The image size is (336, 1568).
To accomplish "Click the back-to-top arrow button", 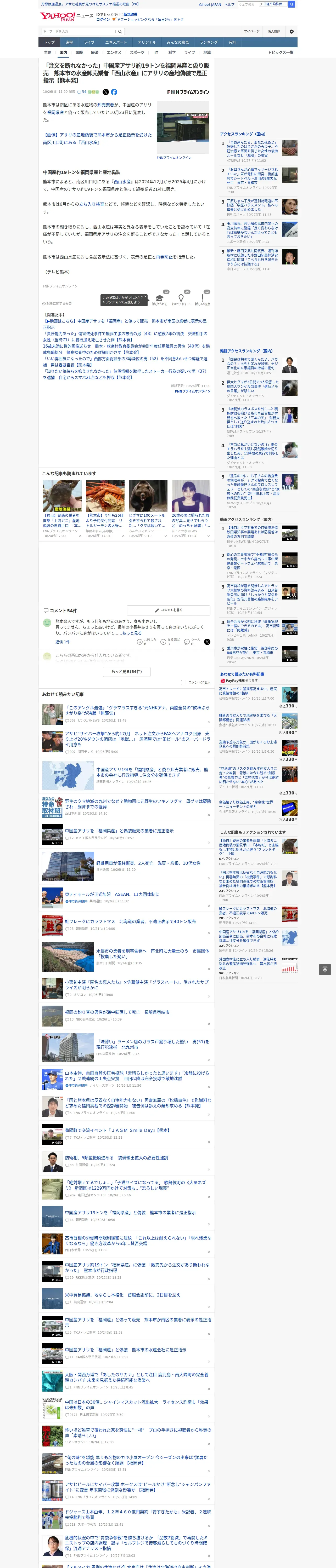I will (325, 970).
